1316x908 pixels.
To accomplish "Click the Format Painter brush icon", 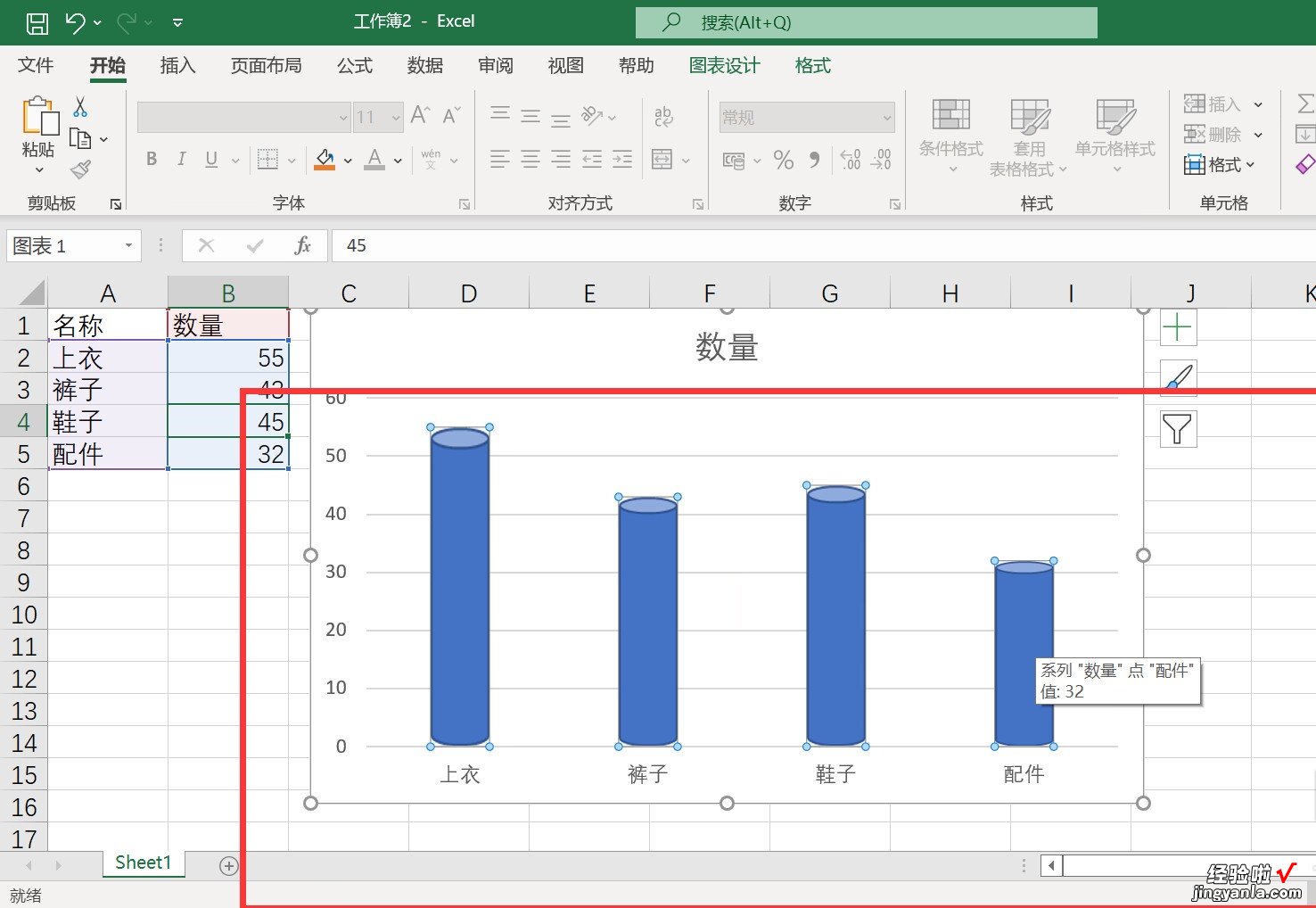I will (x=81, y=169).
